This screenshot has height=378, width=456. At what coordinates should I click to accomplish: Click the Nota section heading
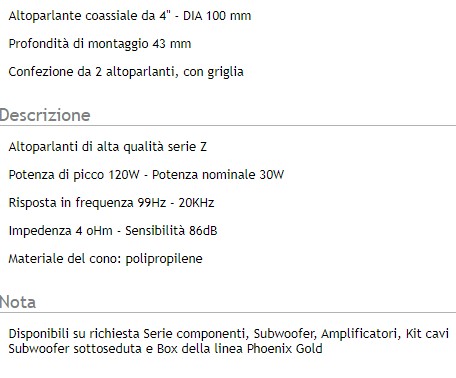click(18, 302)
